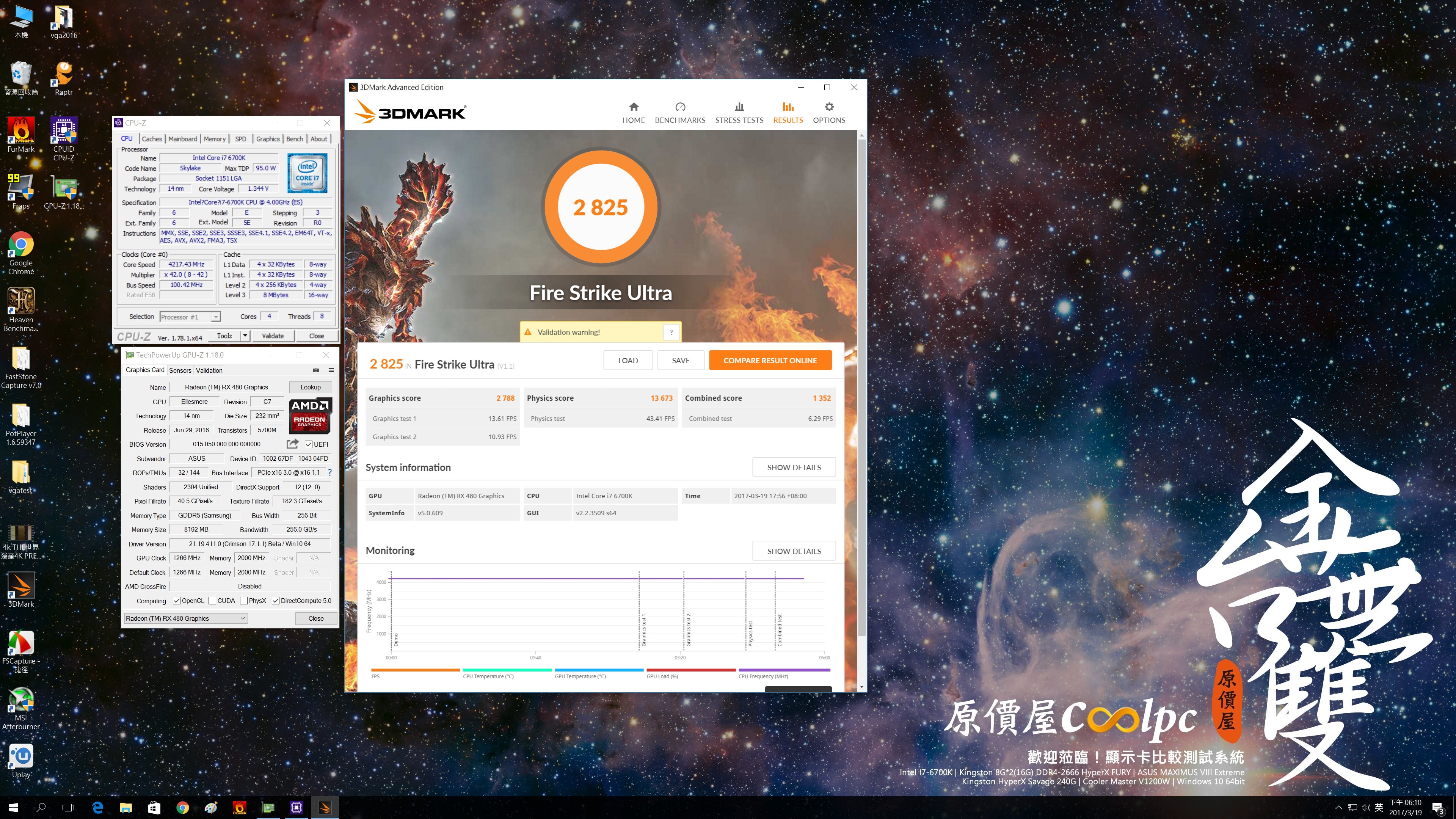The width and height of the screenshot is (1456, 819).
Task: Open the 3DMark OPTIONS gear
Action: tap(828, 113)
